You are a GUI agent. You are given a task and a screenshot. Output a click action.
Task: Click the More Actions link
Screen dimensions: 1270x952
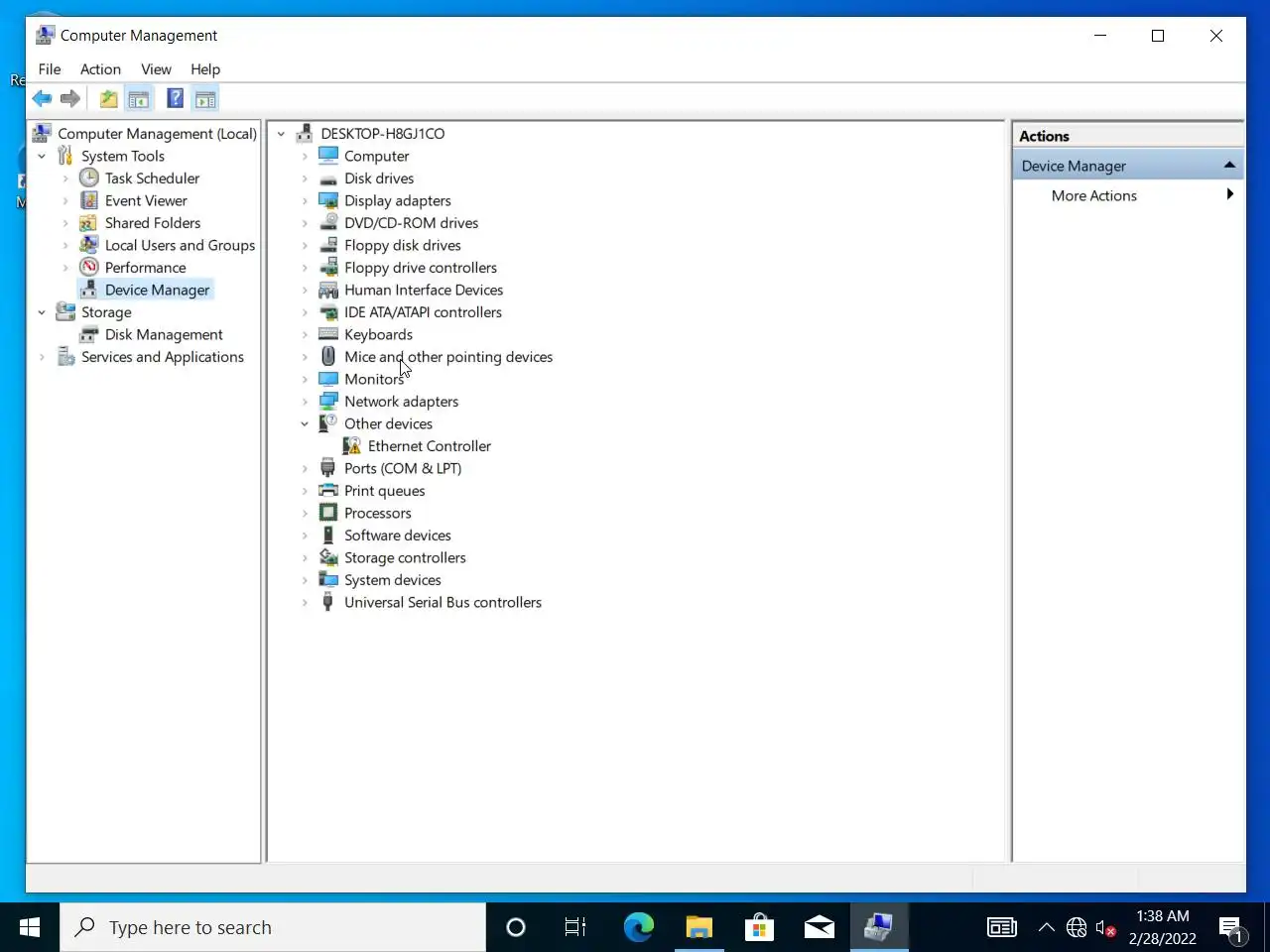(x=1093, y=195)
